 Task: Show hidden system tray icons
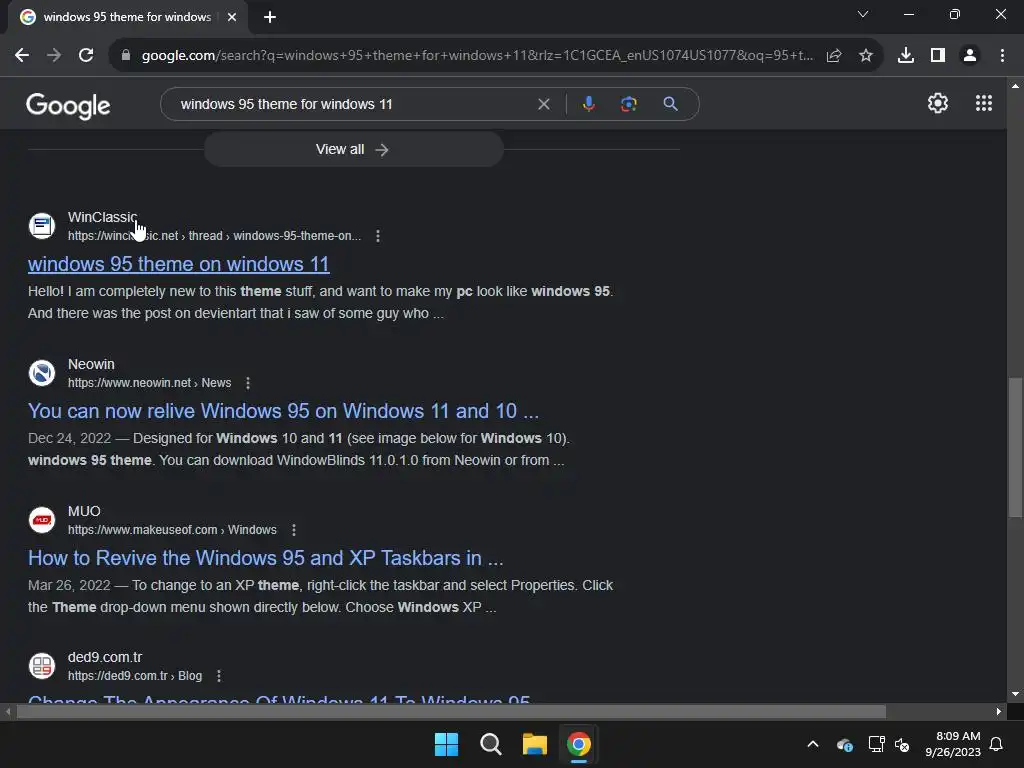click(x=813, y=744)
